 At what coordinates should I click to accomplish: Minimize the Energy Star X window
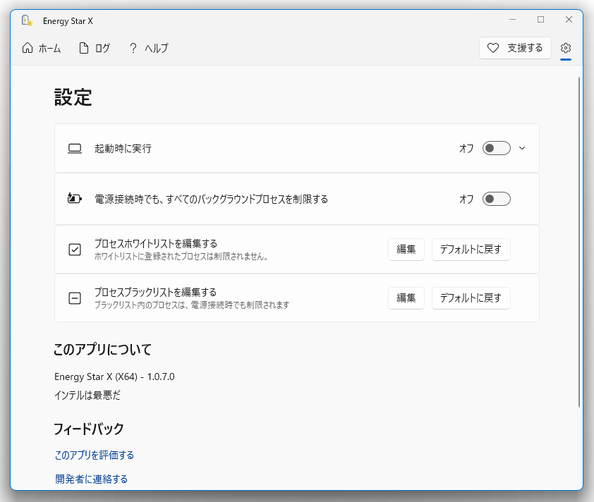[x=513, y=19]
